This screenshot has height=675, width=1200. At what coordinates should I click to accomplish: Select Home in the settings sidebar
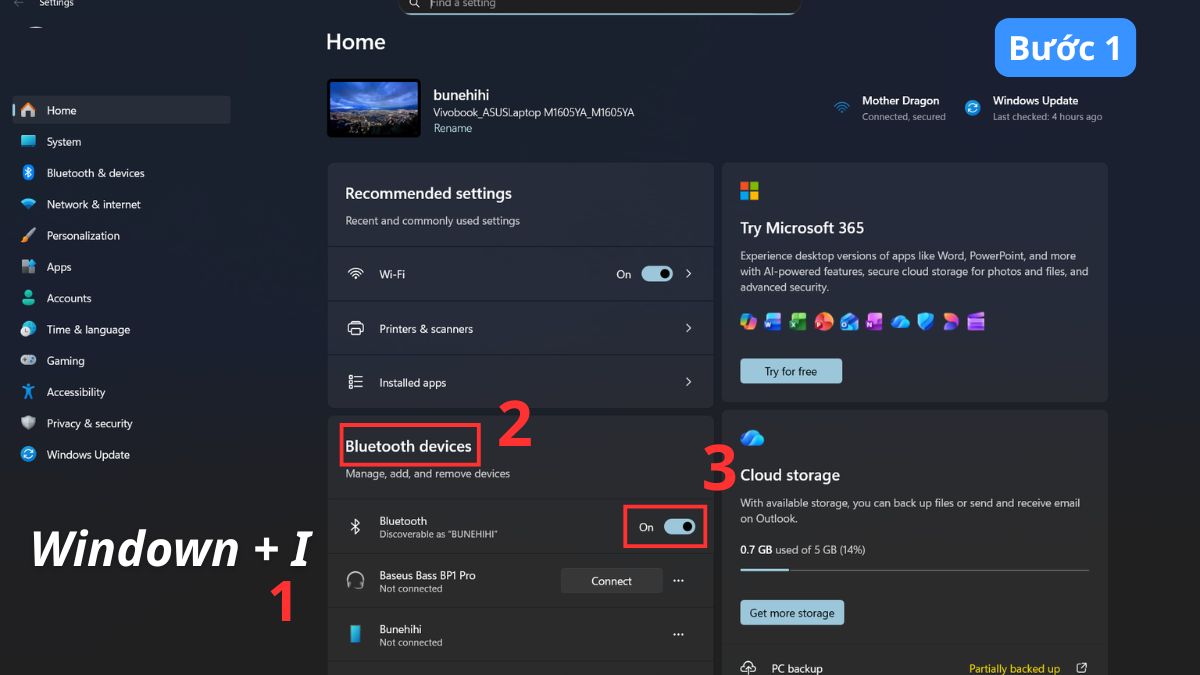point(122,110)
